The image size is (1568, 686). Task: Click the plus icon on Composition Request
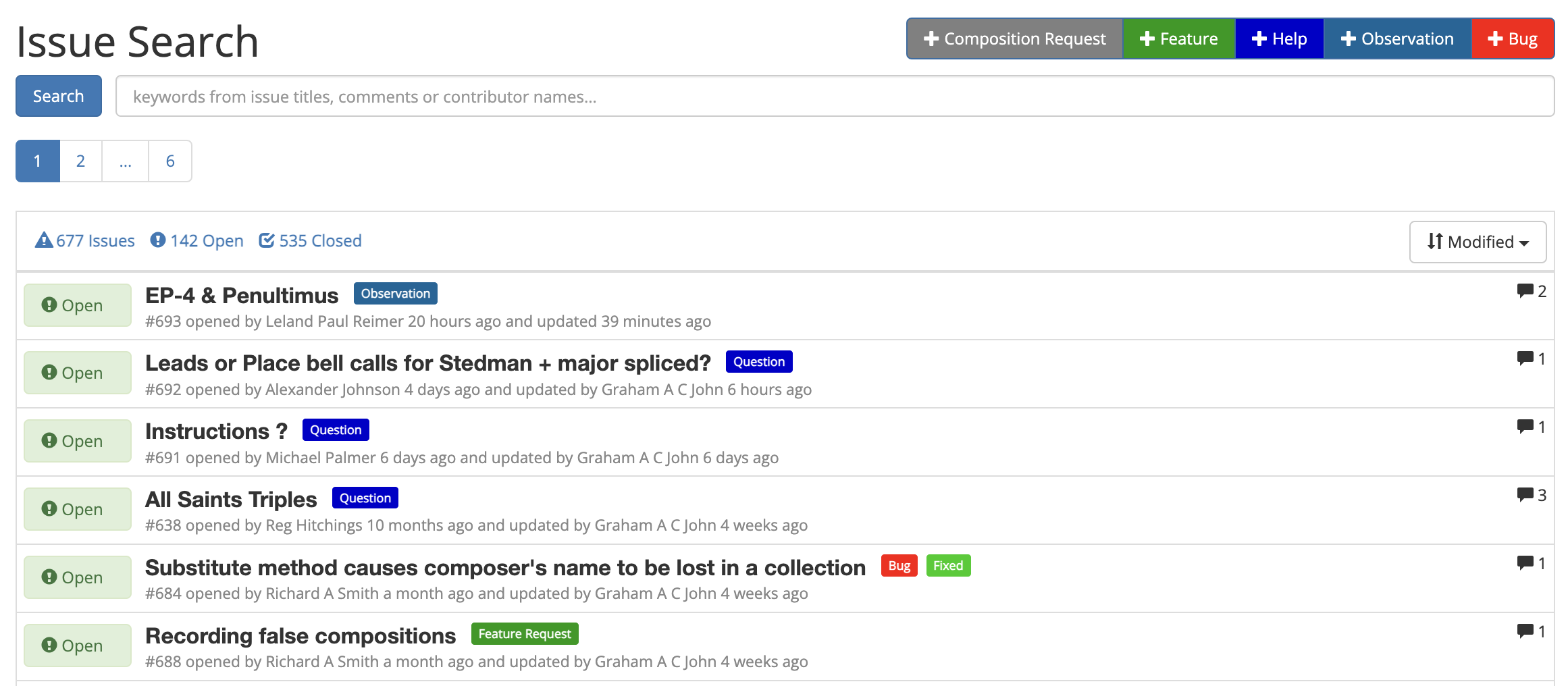[931, 39]
